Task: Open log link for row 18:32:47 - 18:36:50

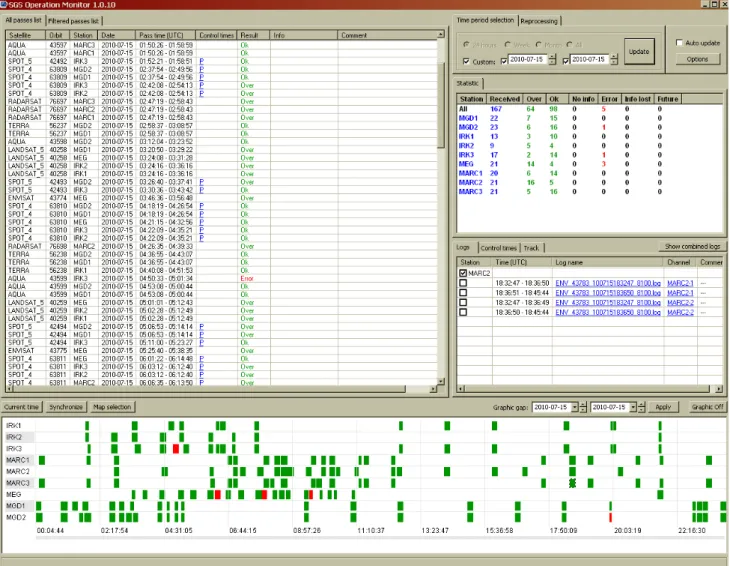Action: click(608, 283)
